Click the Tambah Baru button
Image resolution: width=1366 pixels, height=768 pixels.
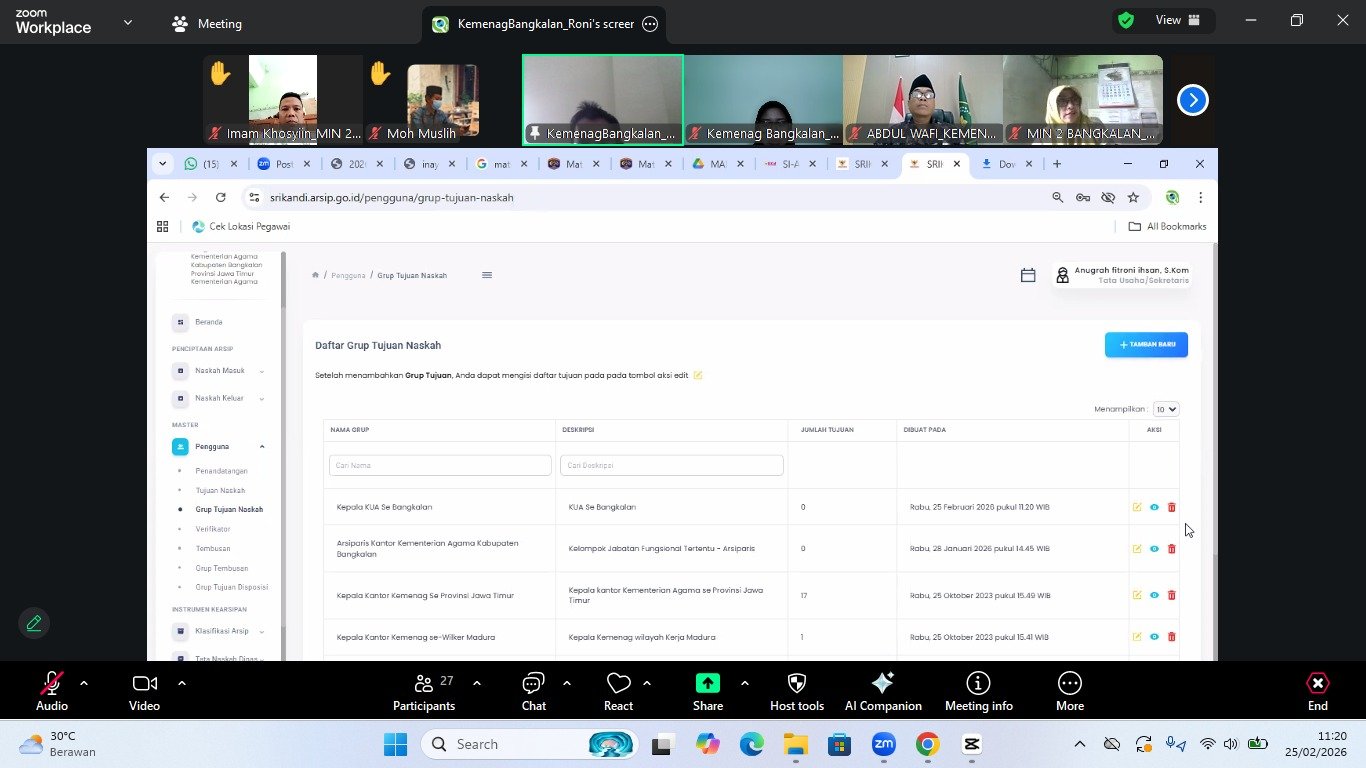1146,344
